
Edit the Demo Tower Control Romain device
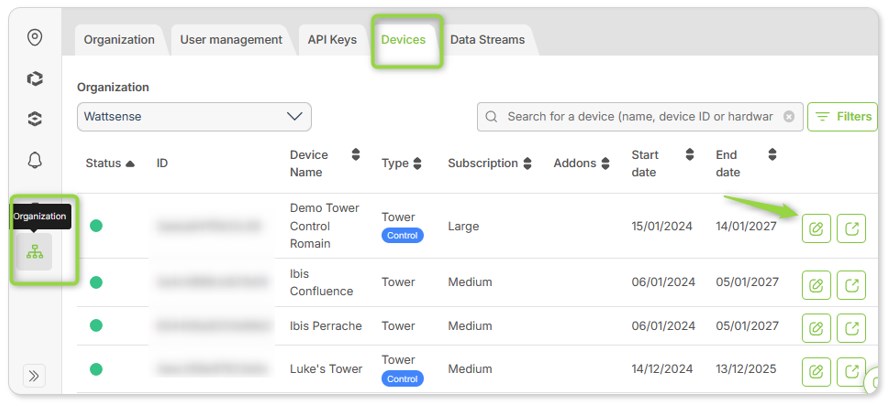(816, 229)
